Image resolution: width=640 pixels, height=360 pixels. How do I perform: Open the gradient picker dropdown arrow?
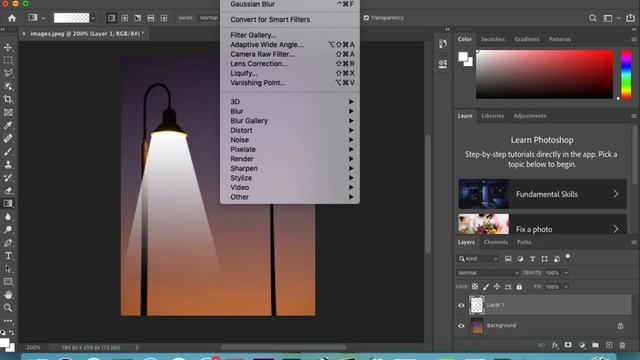point(93,18)
